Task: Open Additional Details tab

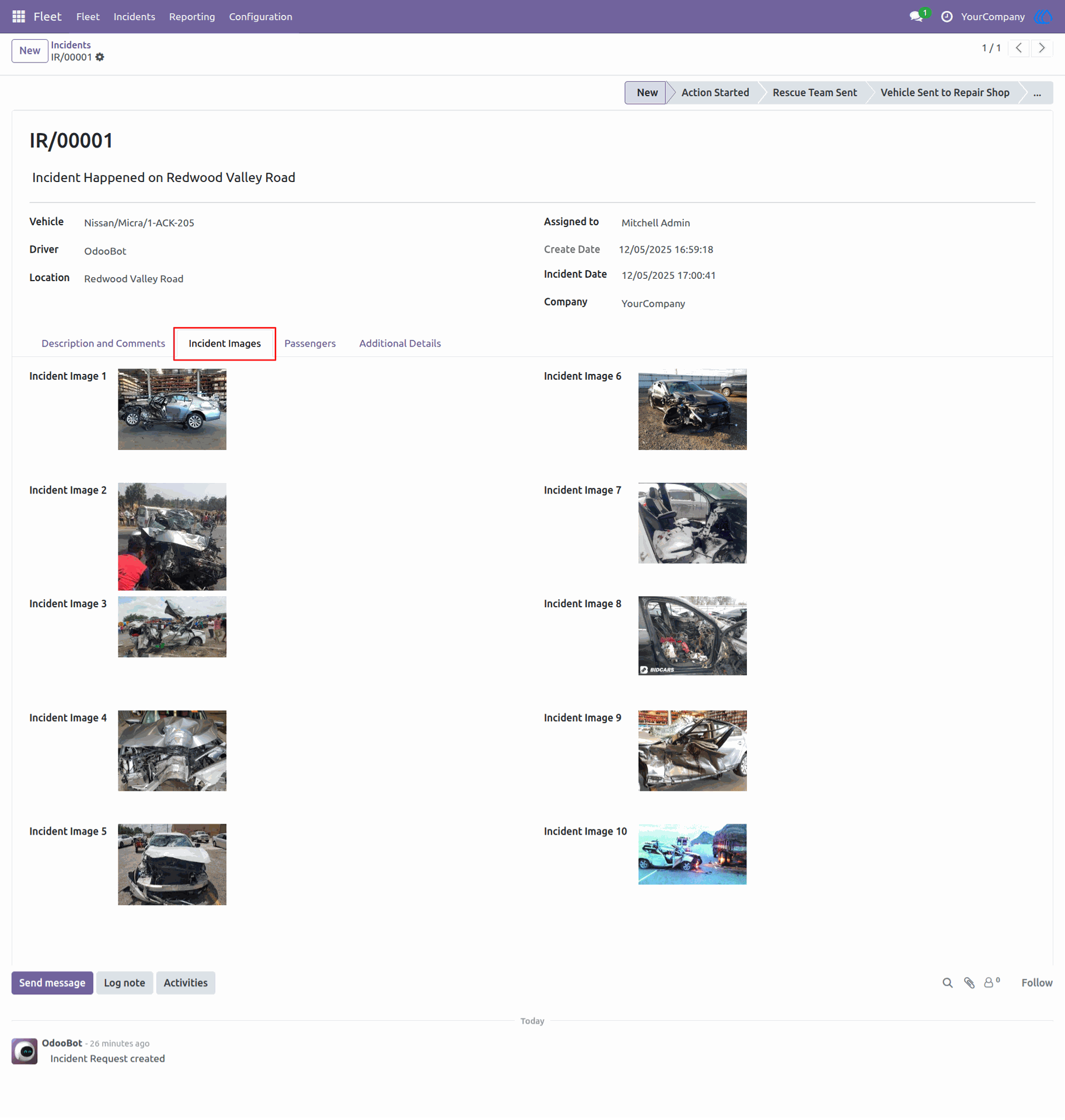Action: coord(400,343)
